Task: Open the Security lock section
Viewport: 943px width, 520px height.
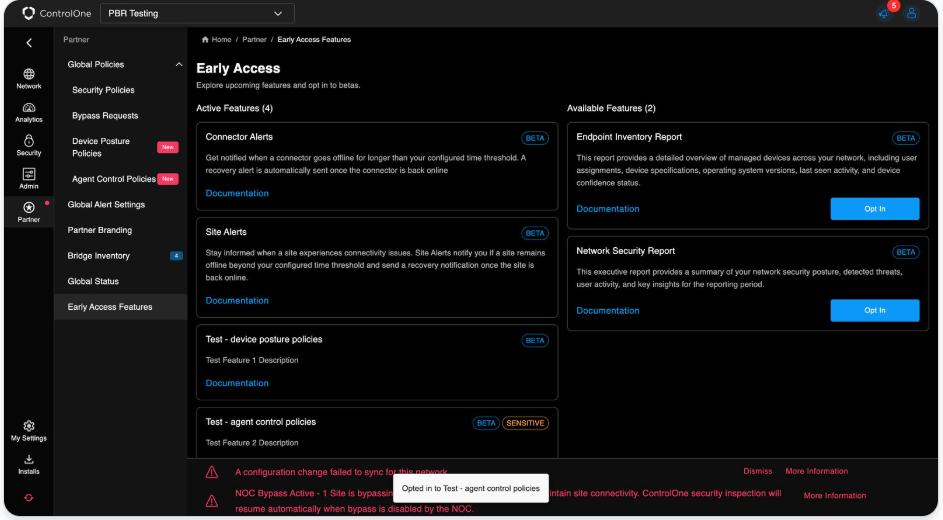Action: click(29, 145)
